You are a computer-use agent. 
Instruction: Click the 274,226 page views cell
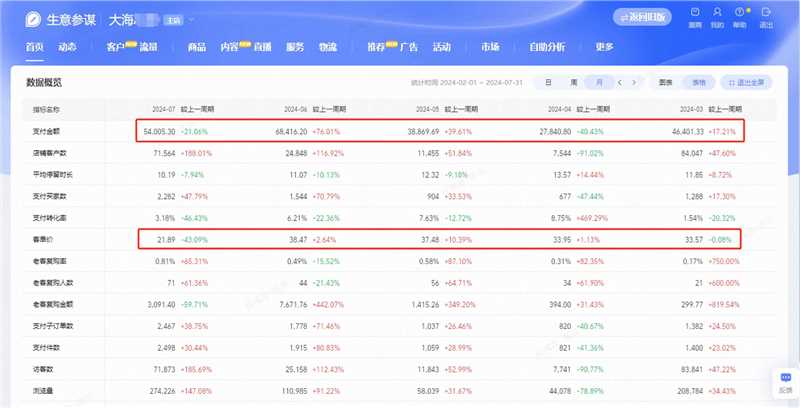[x=163, y=391]
